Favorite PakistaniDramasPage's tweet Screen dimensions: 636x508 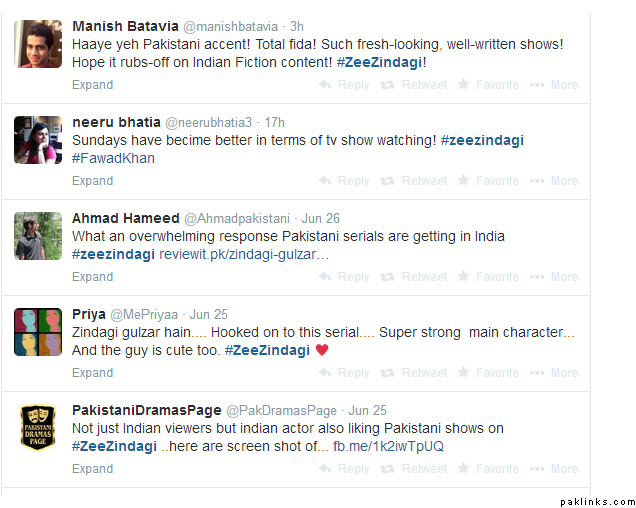tap(488, 469)
